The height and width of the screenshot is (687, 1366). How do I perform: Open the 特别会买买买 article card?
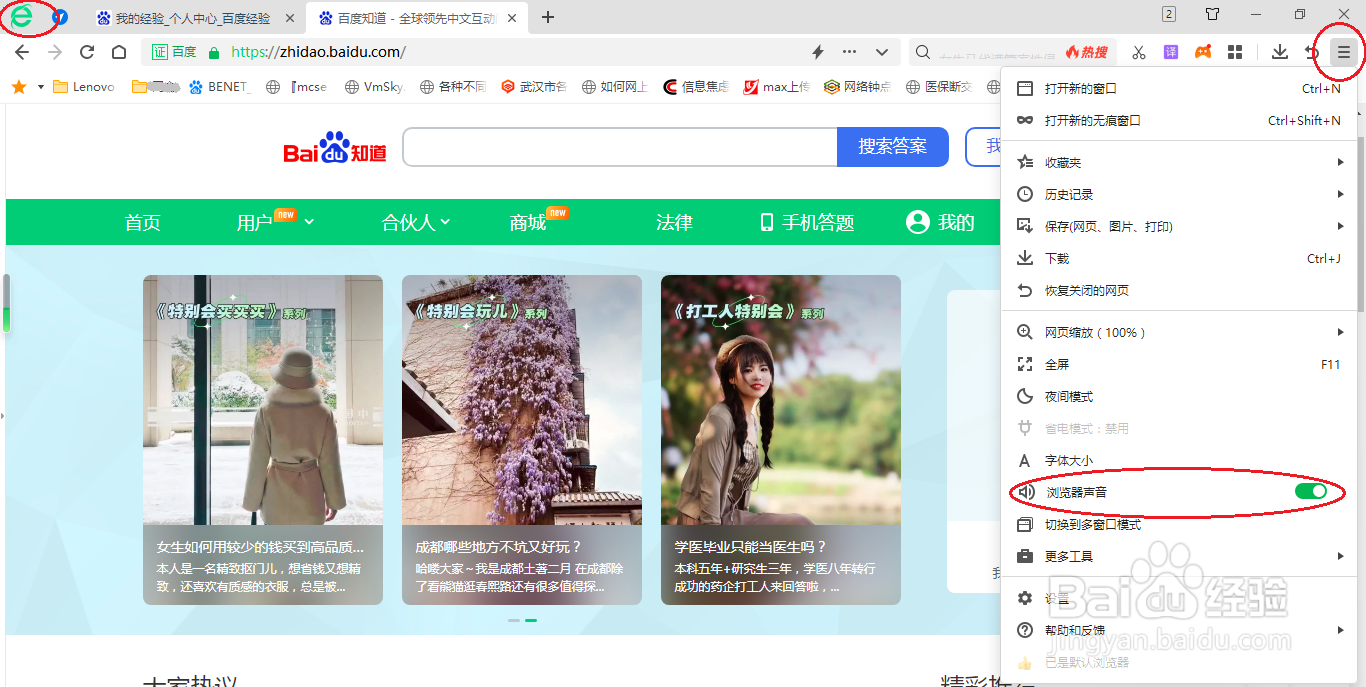coord(263,440)
